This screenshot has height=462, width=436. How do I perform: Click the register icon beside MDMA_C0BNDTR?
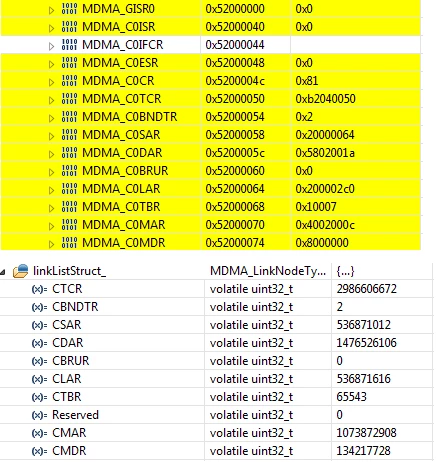click(x=69, y=117)
